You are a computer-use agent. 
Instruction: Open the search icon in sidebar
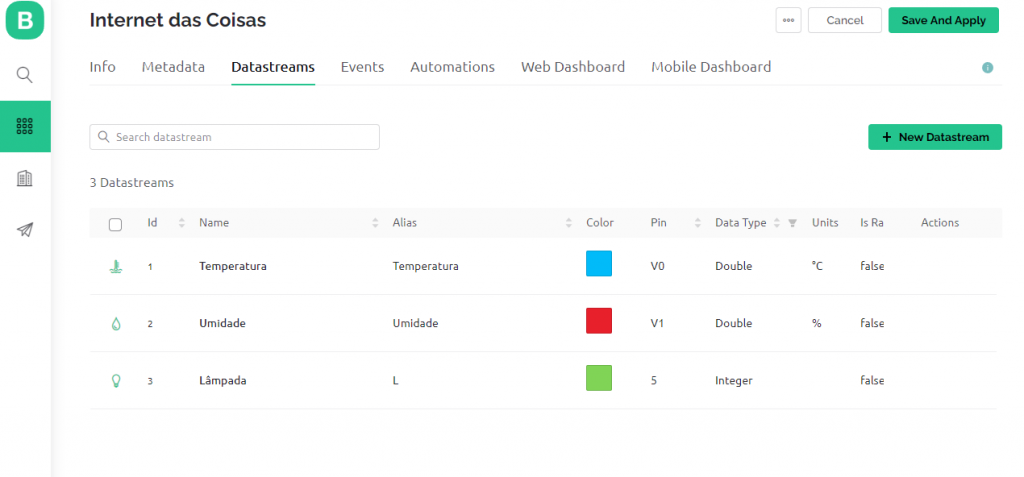point(24,74)
